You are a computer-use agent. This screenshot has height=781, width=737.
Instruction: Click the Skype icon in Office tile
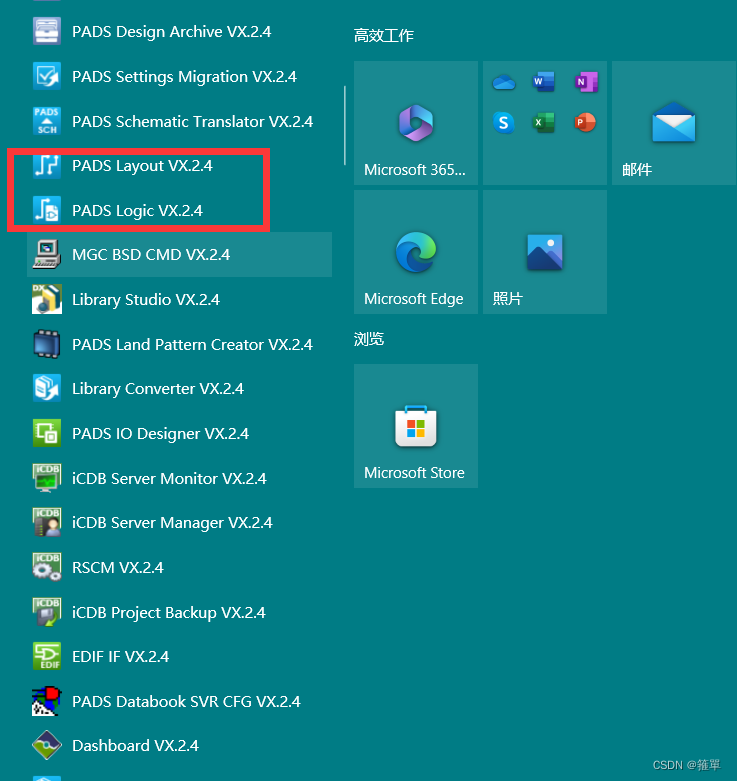click(x=504, y=123)
